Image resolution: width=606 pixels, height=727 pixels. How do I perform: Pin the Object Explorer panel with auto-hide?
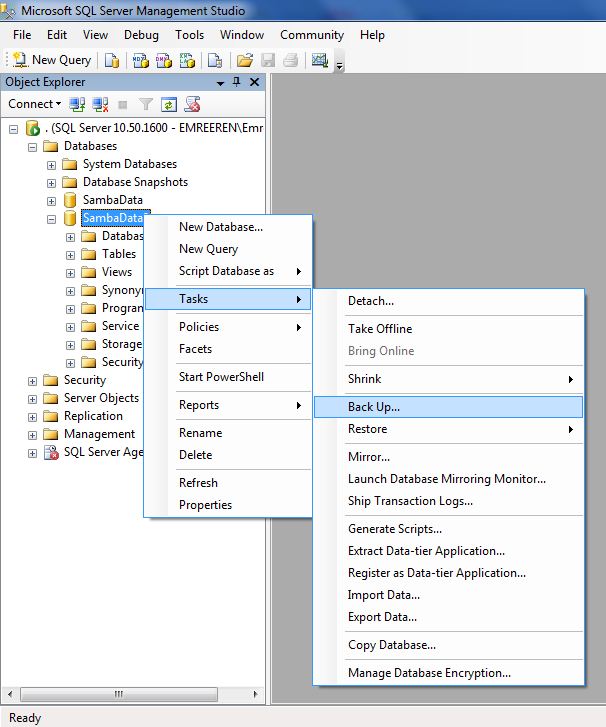click(x=237, y=82)
